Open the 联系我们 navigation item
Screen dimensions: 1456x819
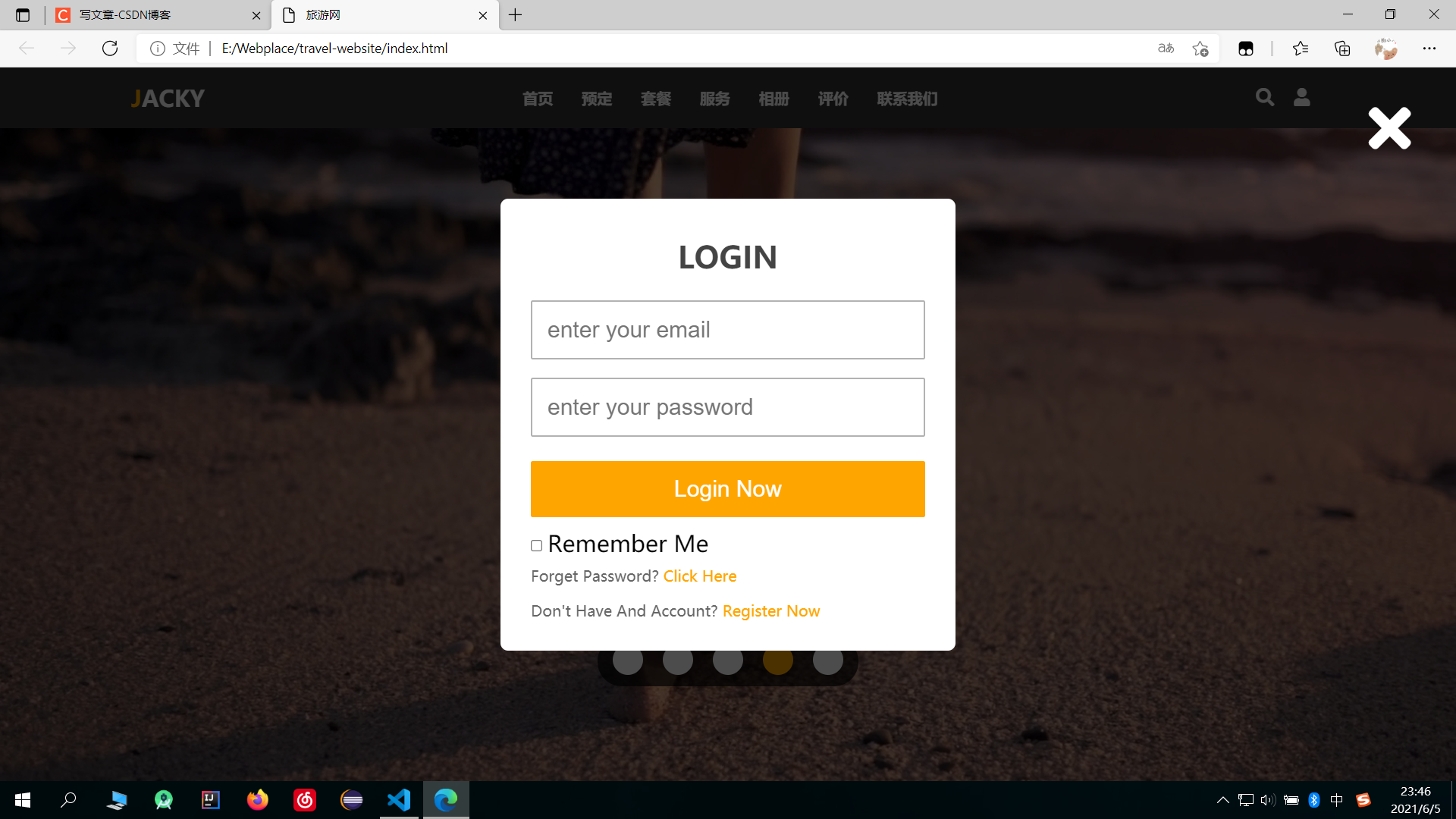coord(907,99)
